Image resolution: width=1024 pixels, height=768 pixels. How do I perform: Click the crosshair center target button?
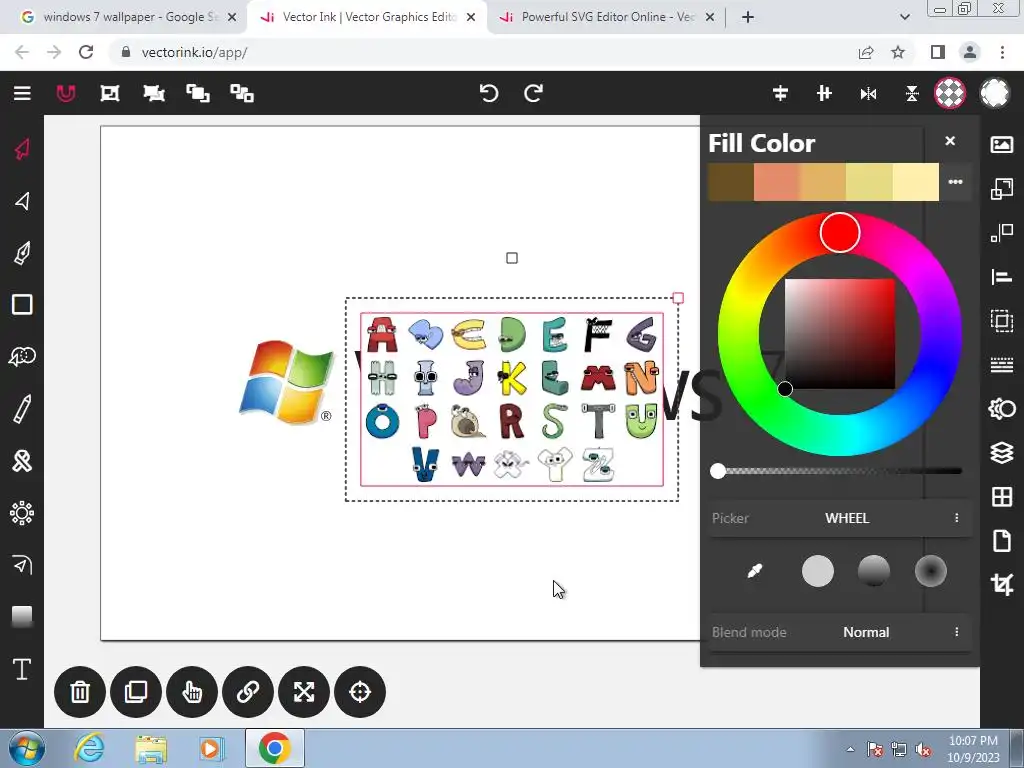coord(360,692)
